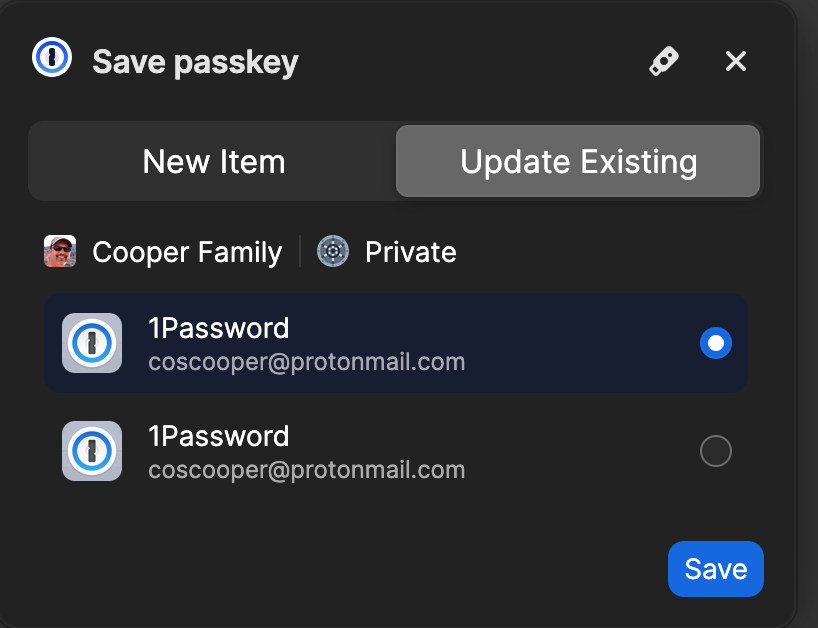
Task: Close the Save passkey dialog
Action: [736, 61]
